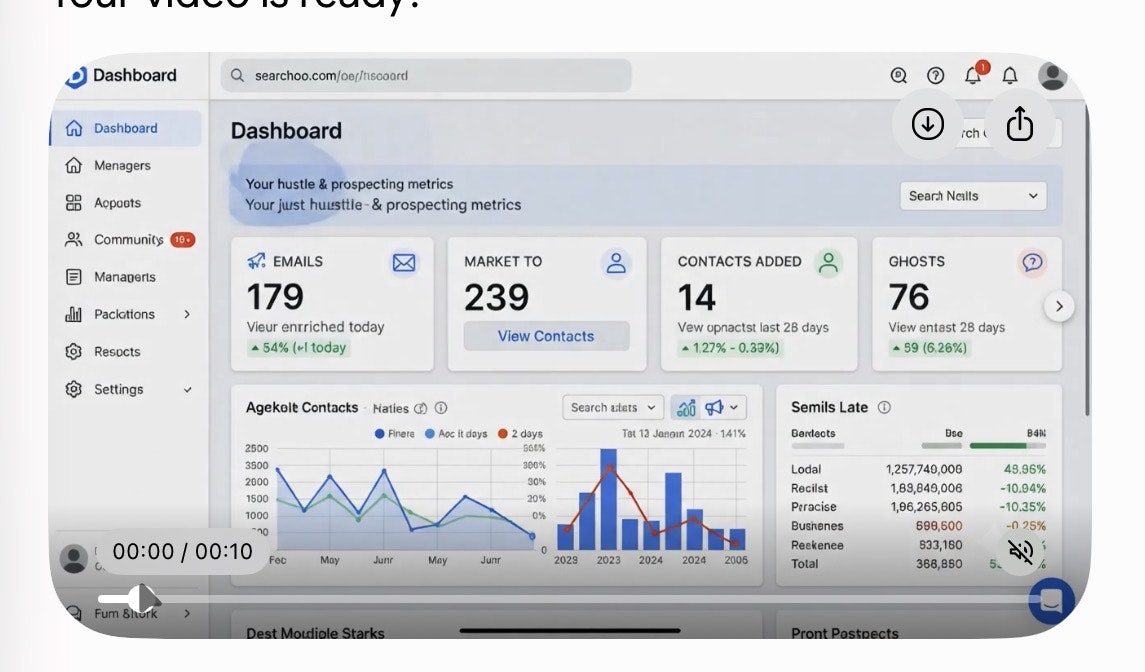Toggle the Aoc it days legend series
This screenshot has width=1145, height=672.
point(456,434)
